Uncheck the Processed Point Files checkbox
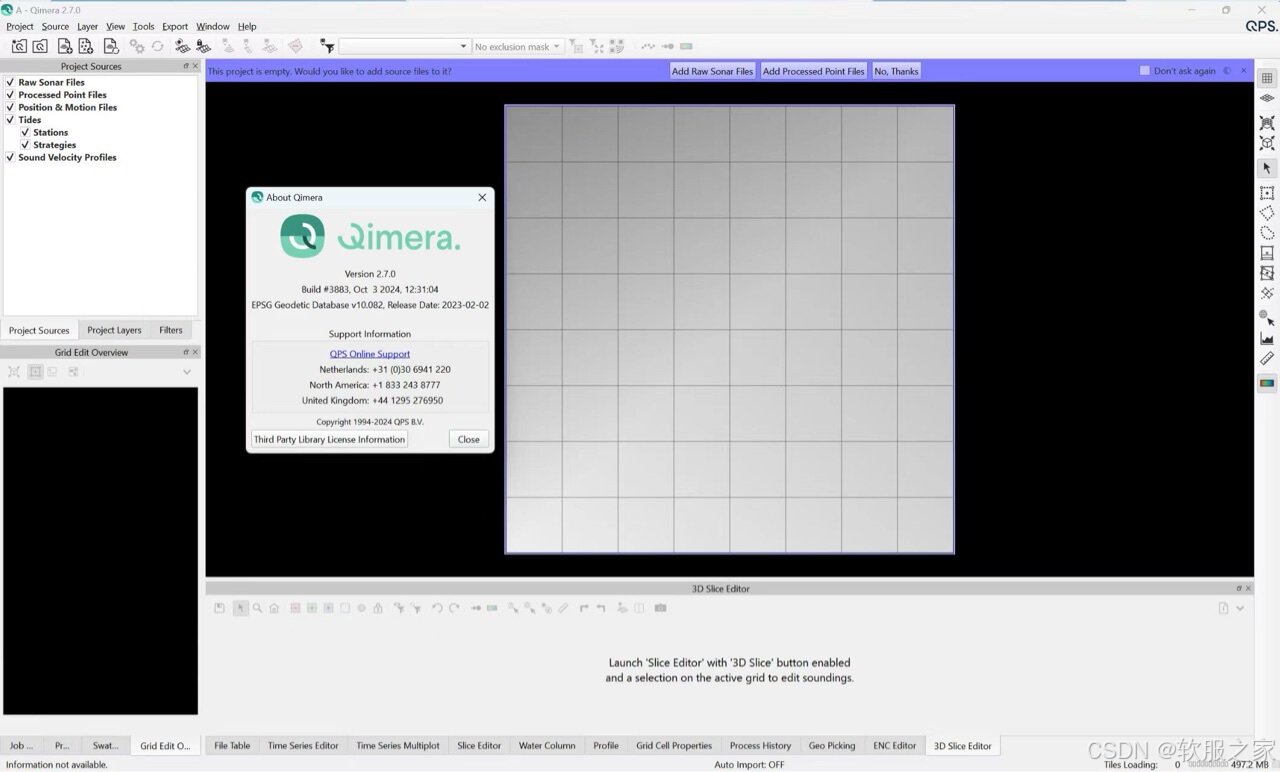 (x=10, y=95)
